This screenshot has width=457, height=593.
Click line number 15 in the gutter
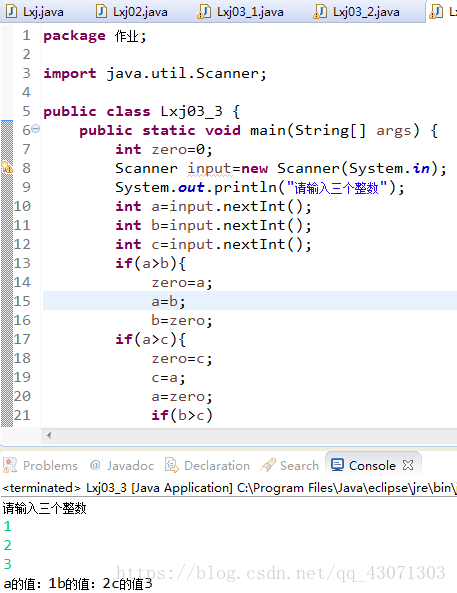tap(22, 301)
